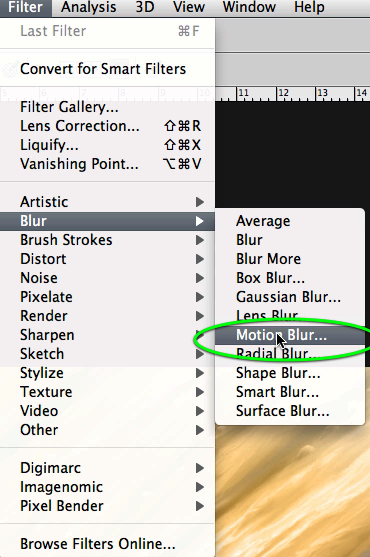The width and height of the screenshot is (370, 557).
Task: Expand the Pixel Bender submenu
Action: point(107,506)
